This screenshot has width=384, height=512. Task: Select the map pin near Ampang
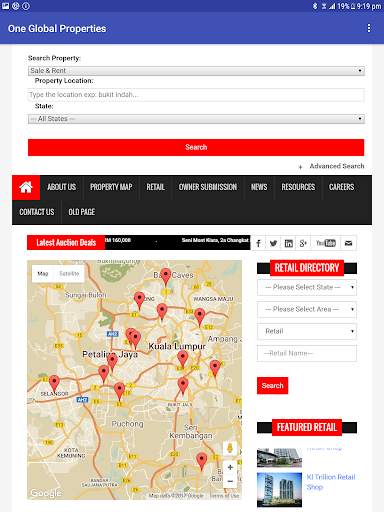(x=215, y=369)
